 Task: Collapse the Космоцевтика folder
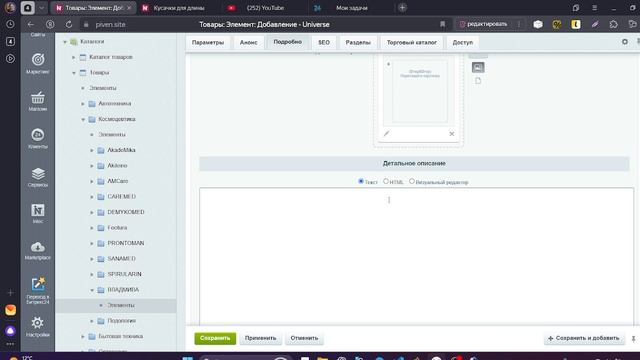(x=83, y=119)
